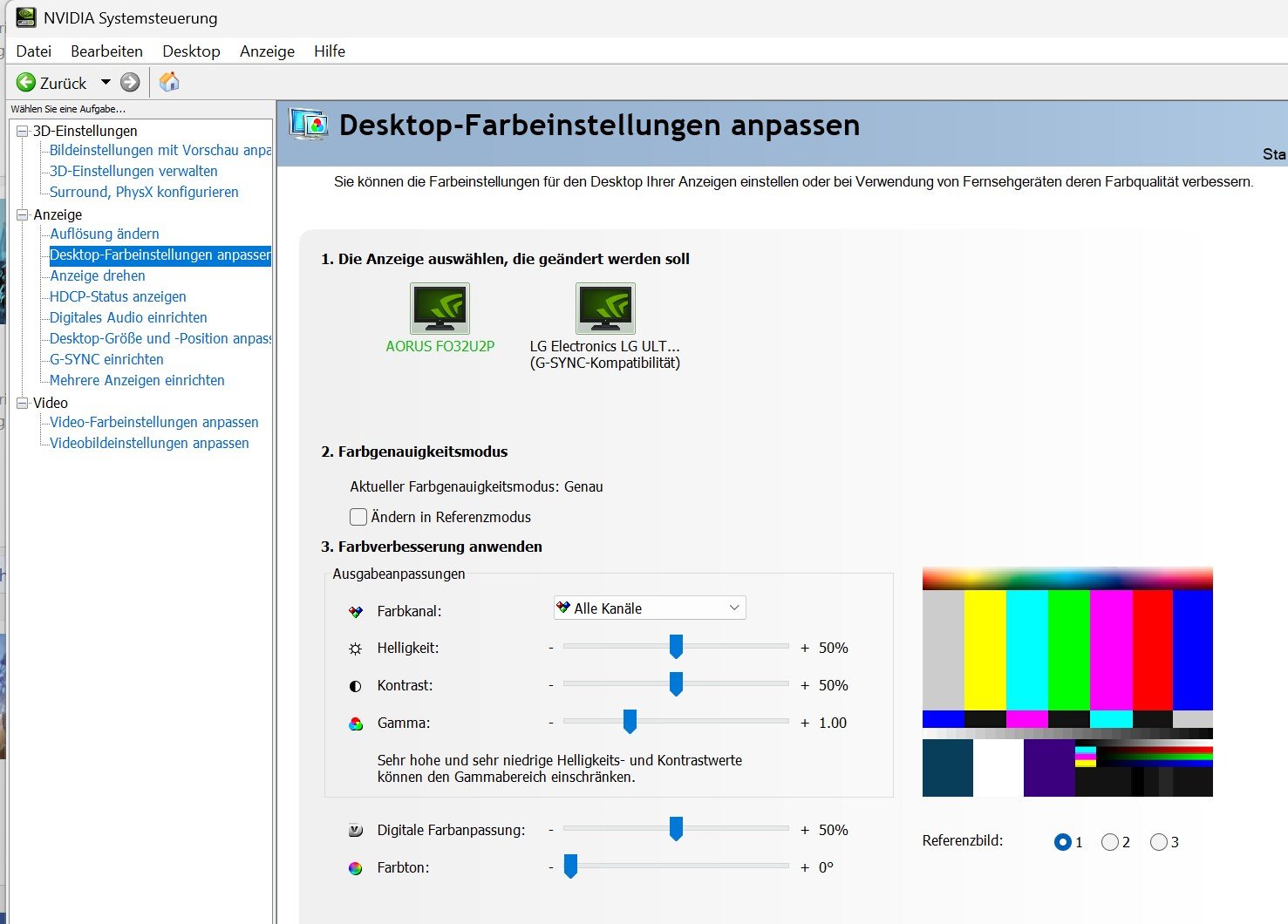This screenshot has width=1288, height=924.
Task: Click the Farbkanal RGB icon
Action: point(355,612)
